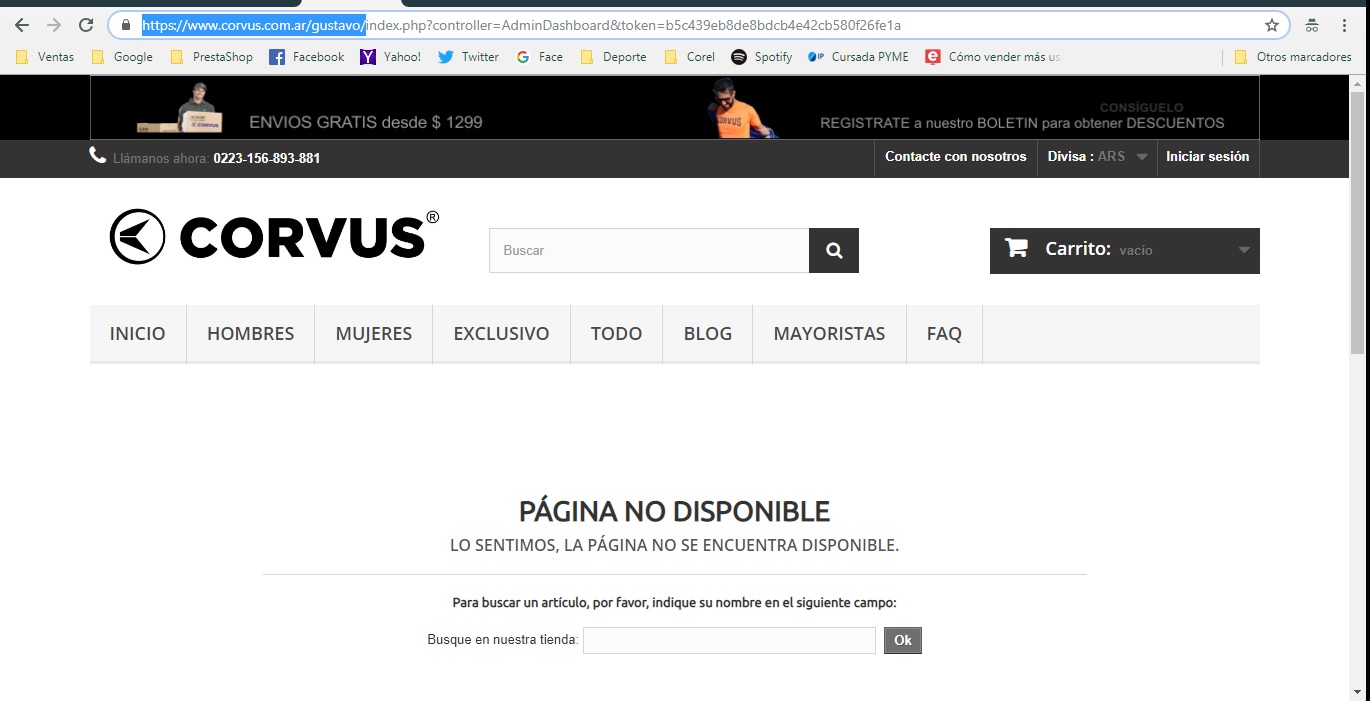The height and width of the screenshot is (701, 1370).
Task: Click the Corvus logo
Action: [x=274, y=237]
